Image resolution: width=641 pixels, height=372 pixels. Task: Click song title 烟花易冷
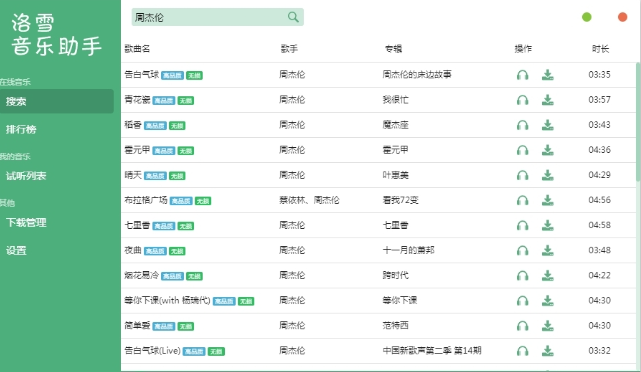141,275
